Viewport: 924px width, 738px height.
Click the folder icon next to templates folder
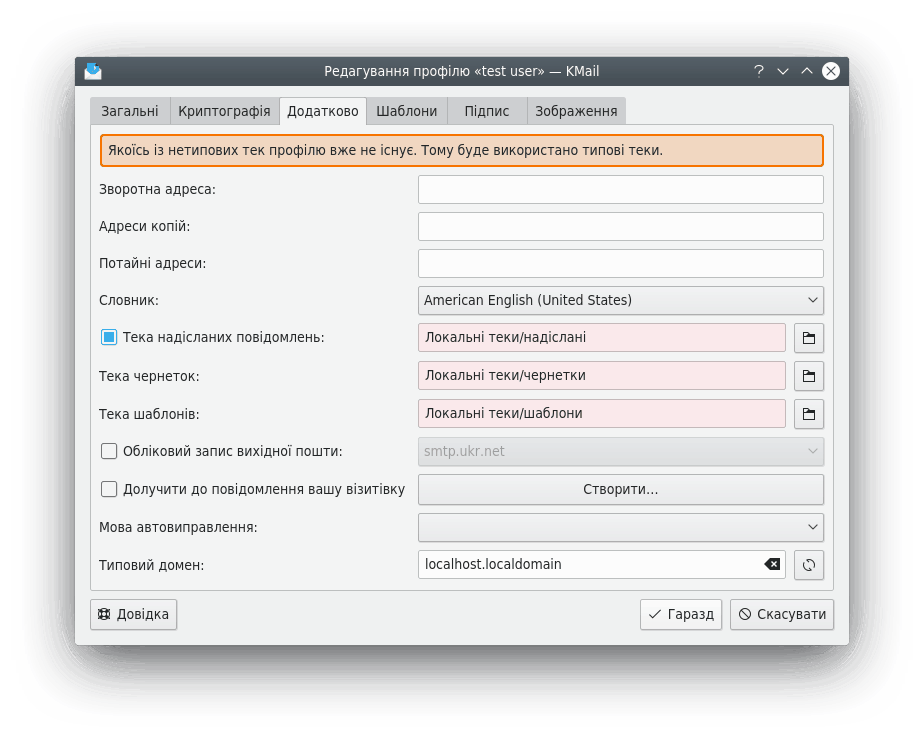pos(808,414)
